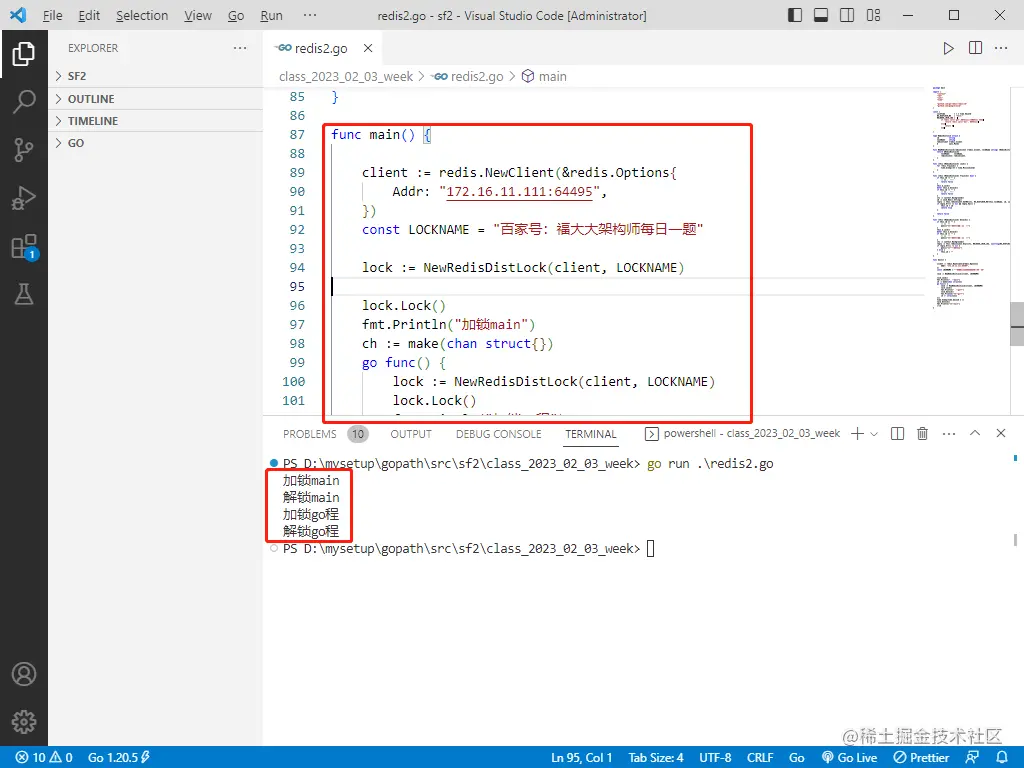Expand the OUTLINE section

(155, 99)
